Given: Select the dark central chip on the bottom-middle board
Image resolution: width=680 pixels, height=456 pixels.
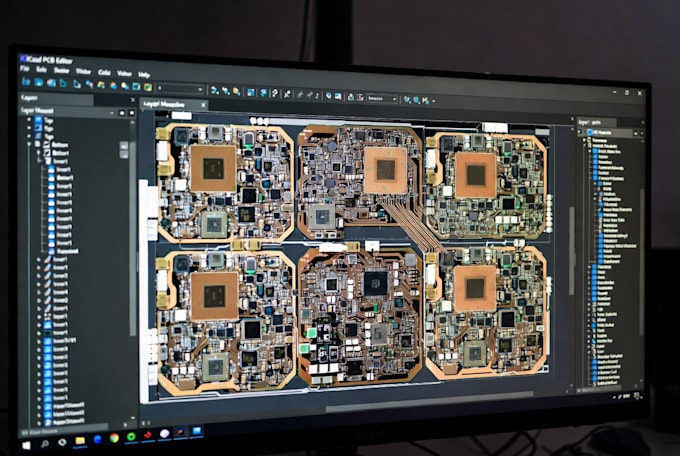Looking at the screenshot, I should pyautogui.click(x=376, y=283).
